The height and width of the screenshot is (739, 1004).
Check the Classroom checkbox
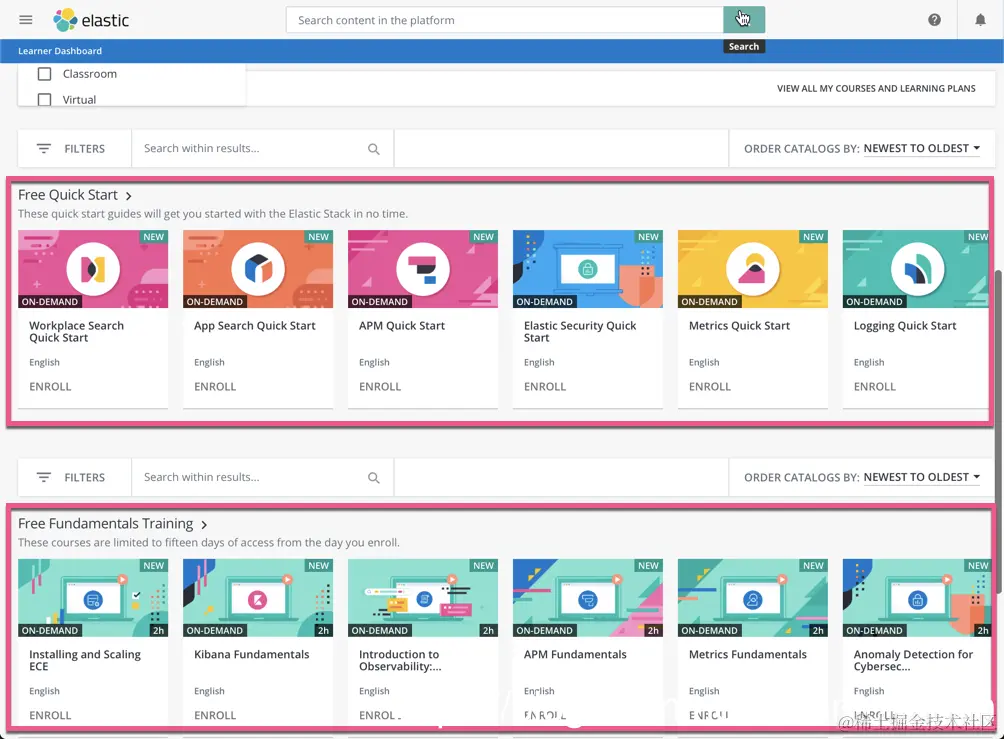[44, 74]
